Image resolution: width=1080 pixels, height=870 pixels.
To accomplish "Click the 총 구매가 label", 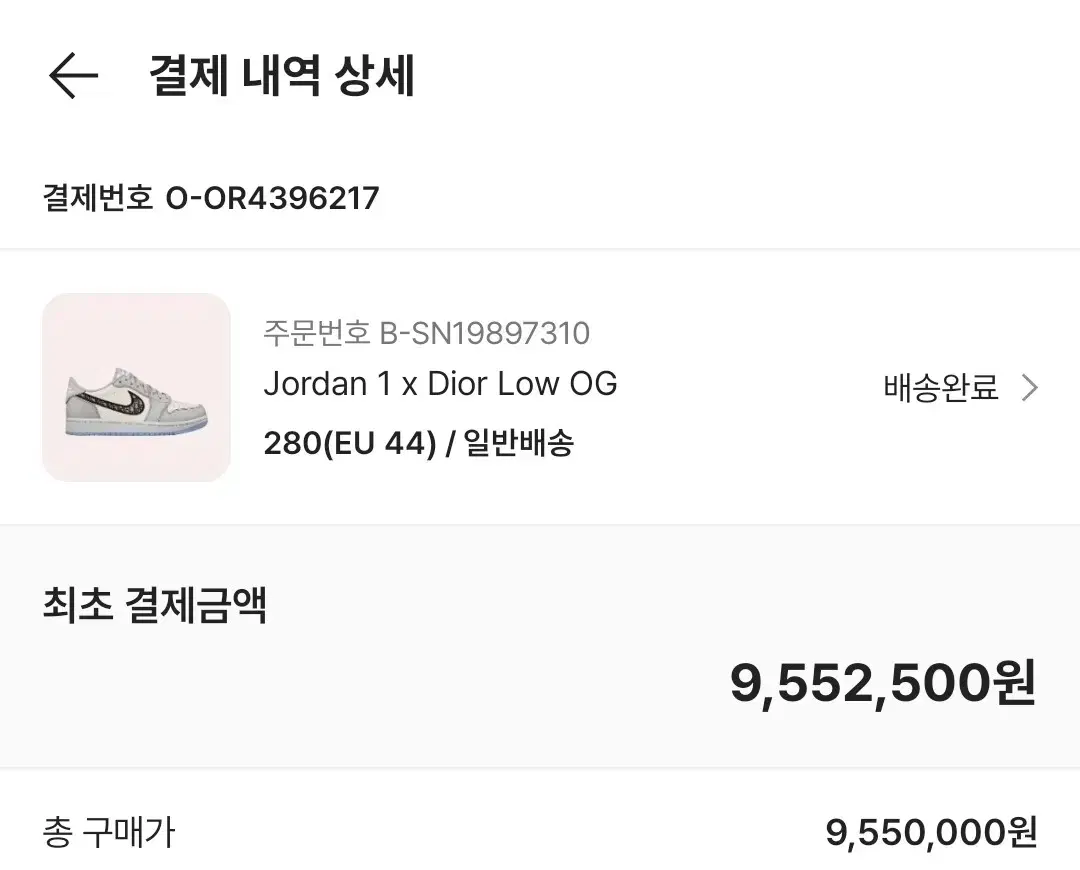I will click(x=108, y=832).
